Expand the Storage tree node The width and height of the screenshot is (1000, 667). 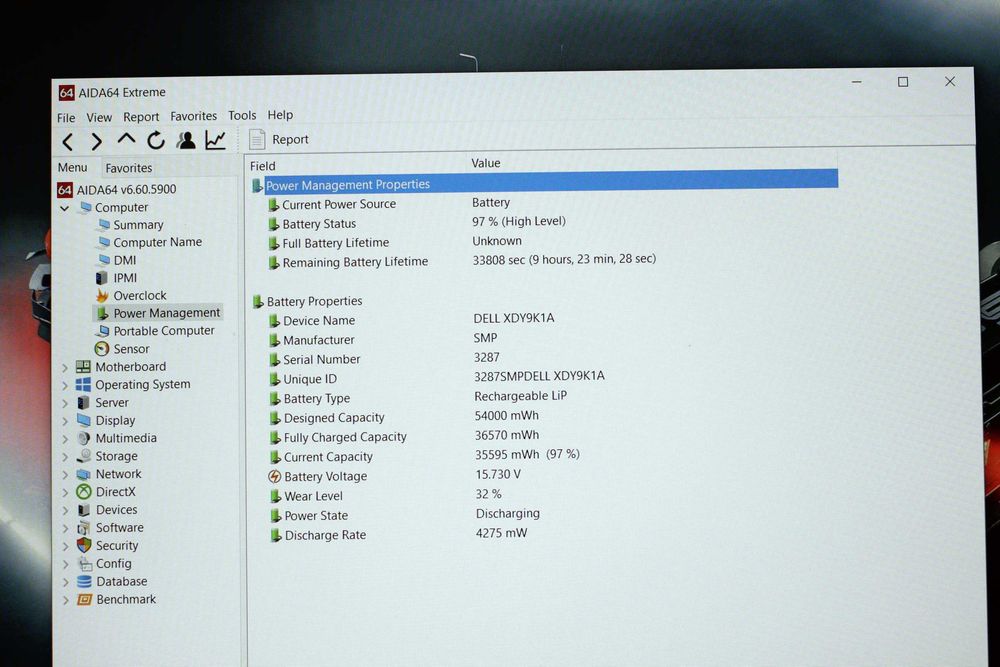click(65, 457)
